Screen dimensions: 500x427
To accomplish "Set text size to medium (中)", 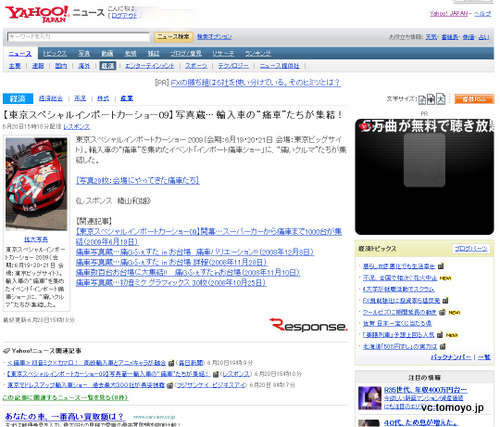I will (431, 99).
